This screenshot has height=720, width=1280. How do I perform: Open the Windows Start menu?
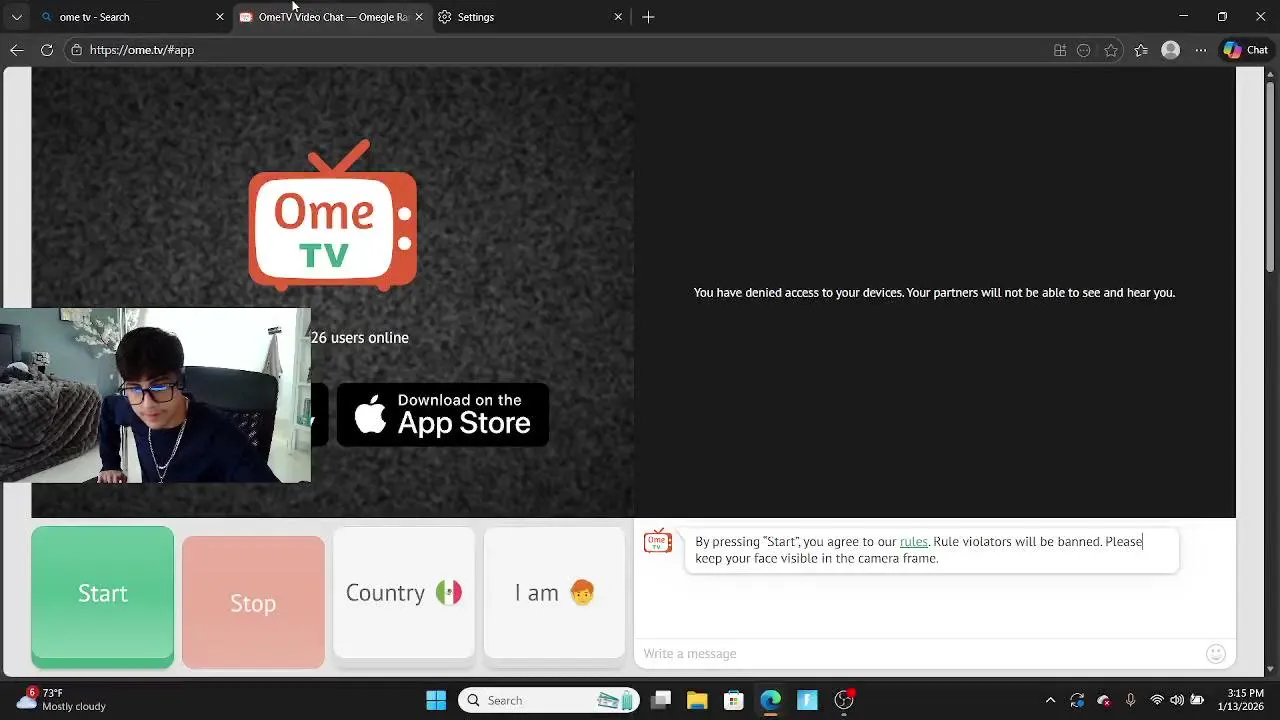436,700
